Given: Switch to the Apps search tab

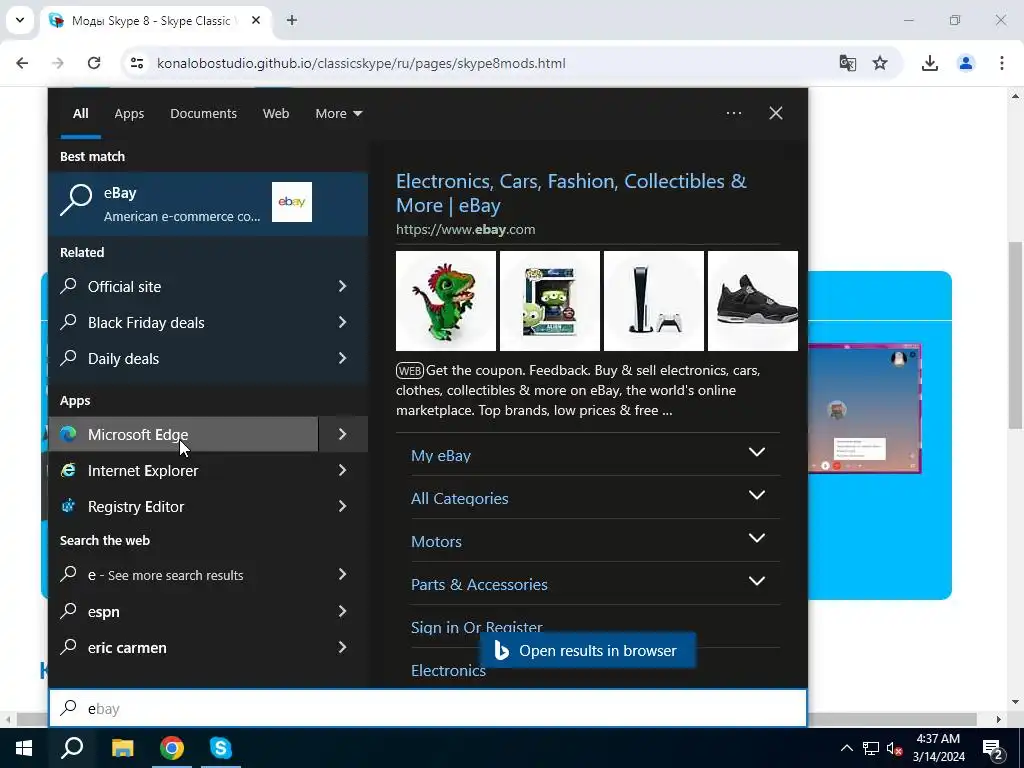Looking at the screenshot, I should click(x=129, y=114).
